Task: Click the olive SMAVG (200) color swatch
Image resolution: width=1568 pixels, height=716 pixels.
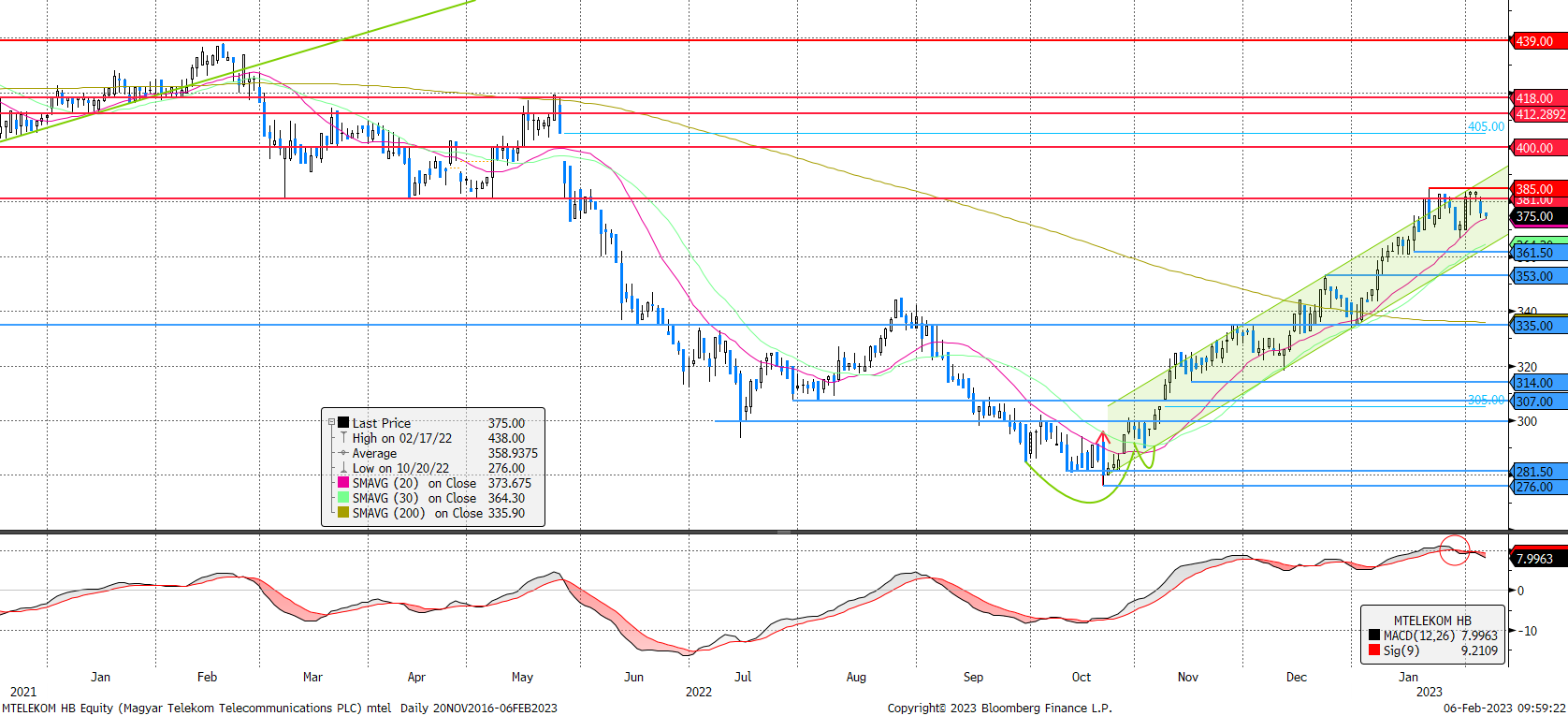Action: coord(343,513)
